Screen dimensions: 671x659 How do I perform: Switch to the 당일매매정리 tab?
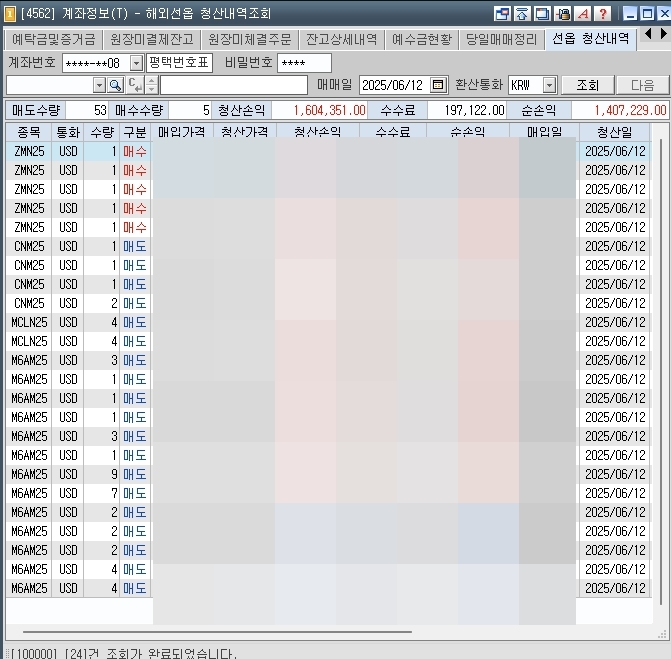(x=501, y=40)
